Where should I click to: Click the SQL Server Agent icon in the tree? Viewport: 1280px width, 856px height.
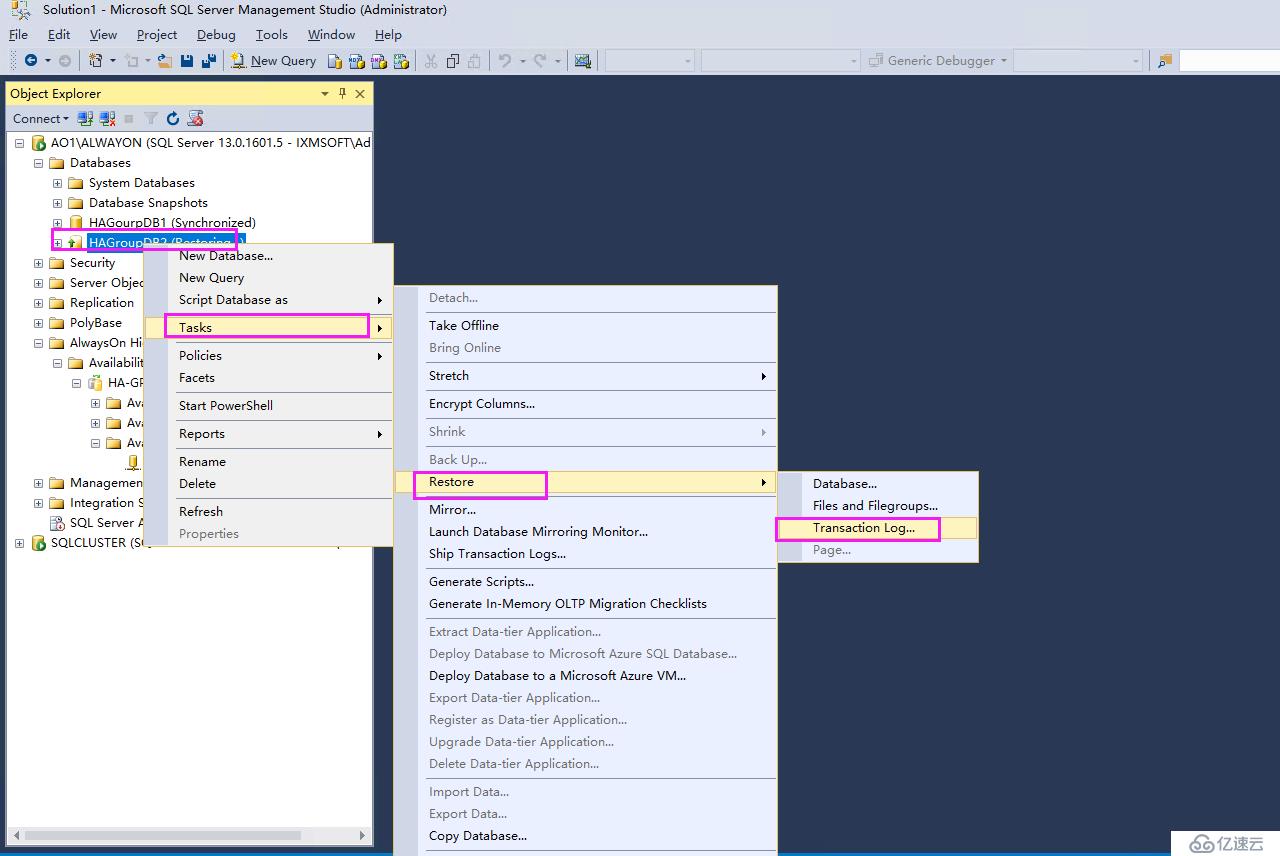pos(58,523)
